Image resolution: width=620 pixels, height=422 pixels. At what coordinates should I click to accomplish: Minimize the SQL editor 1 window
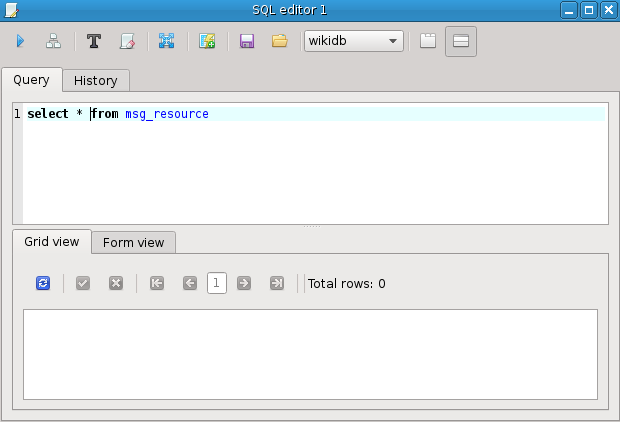(569, 10)
